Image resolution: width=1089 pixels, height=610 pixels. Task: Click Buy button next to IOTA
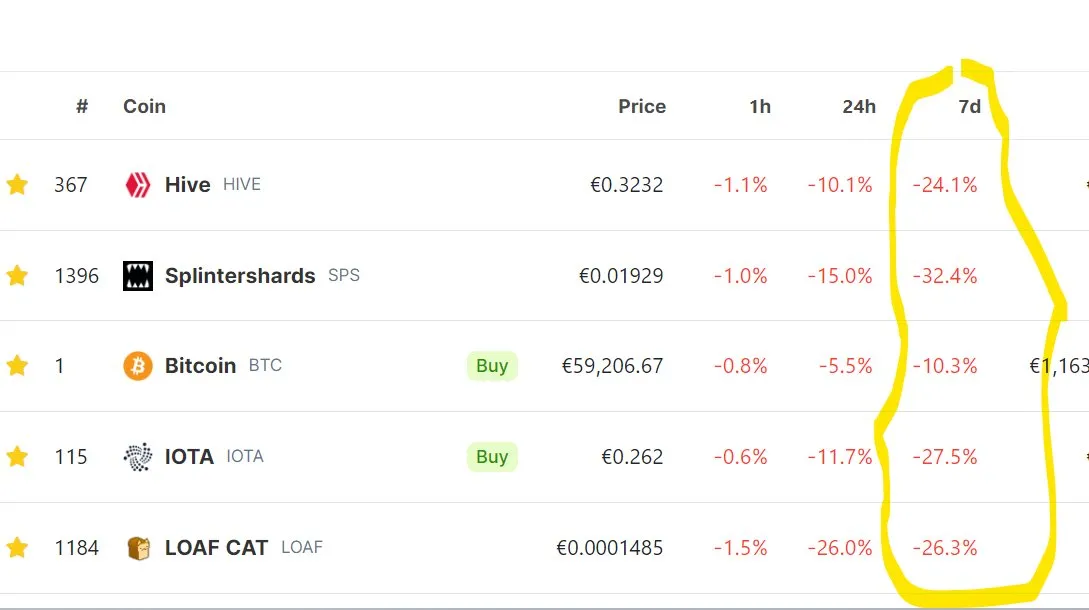[492, 456]
